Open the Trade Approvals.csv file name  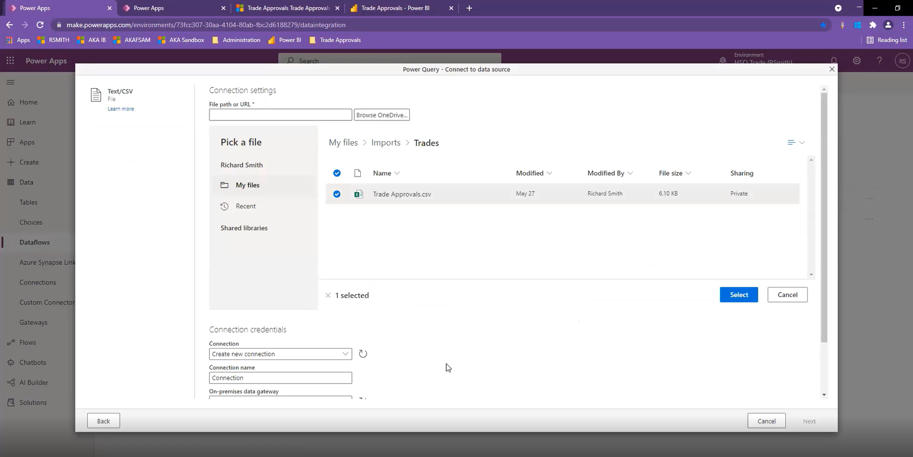402,194
